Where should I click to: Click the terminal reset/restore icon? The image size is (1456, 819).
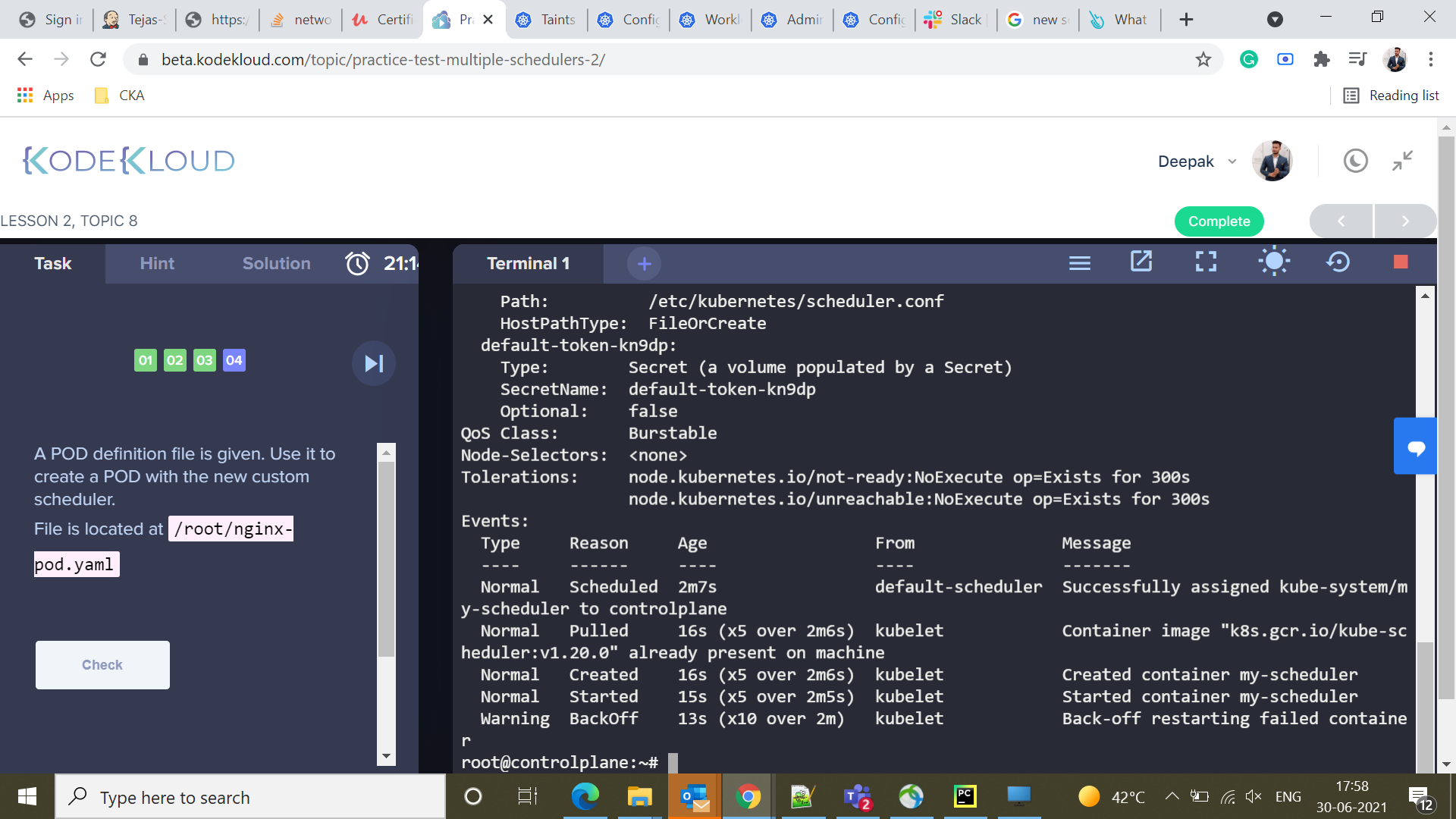[1338, 262]
